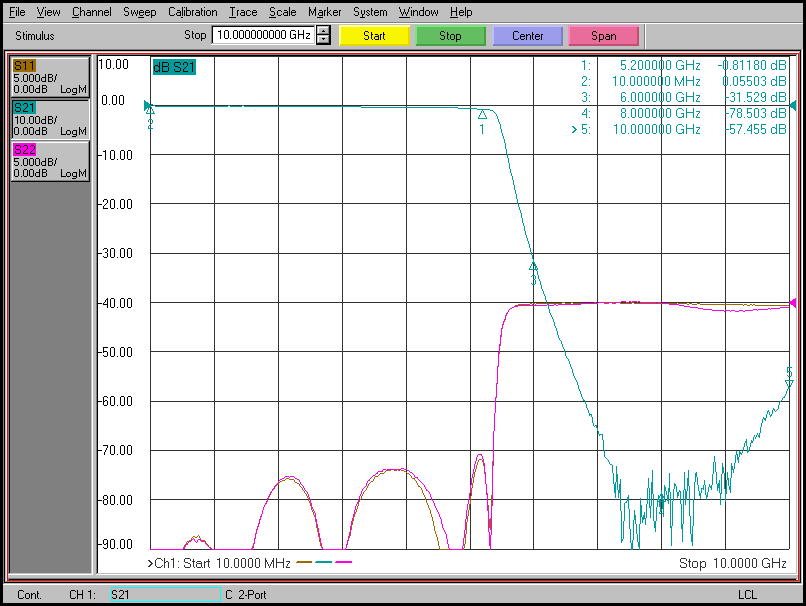Image resolution: width=806 pixels, height=606 pixels.
Task: Open the Sweep menu
Action: (139, 12)
